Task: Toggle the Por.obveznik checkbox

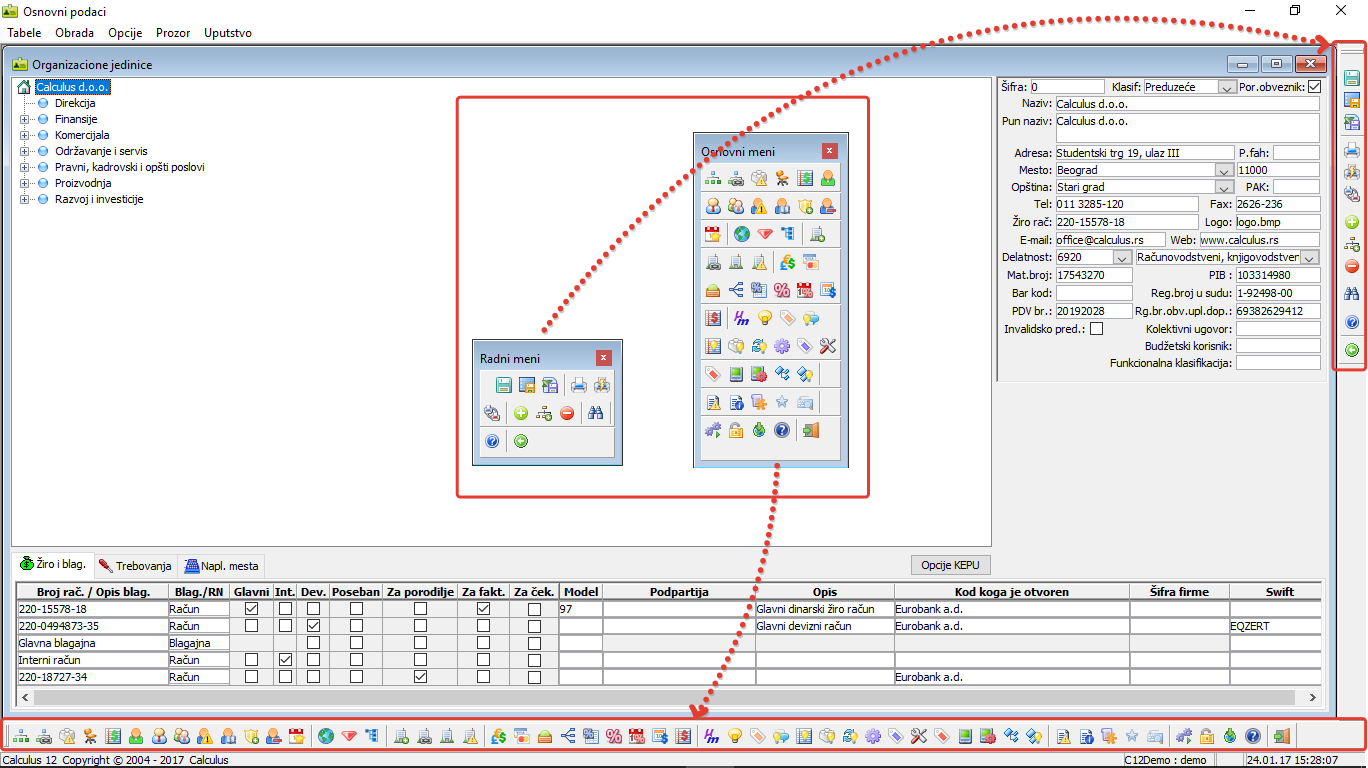Action: coord(1314,87)
